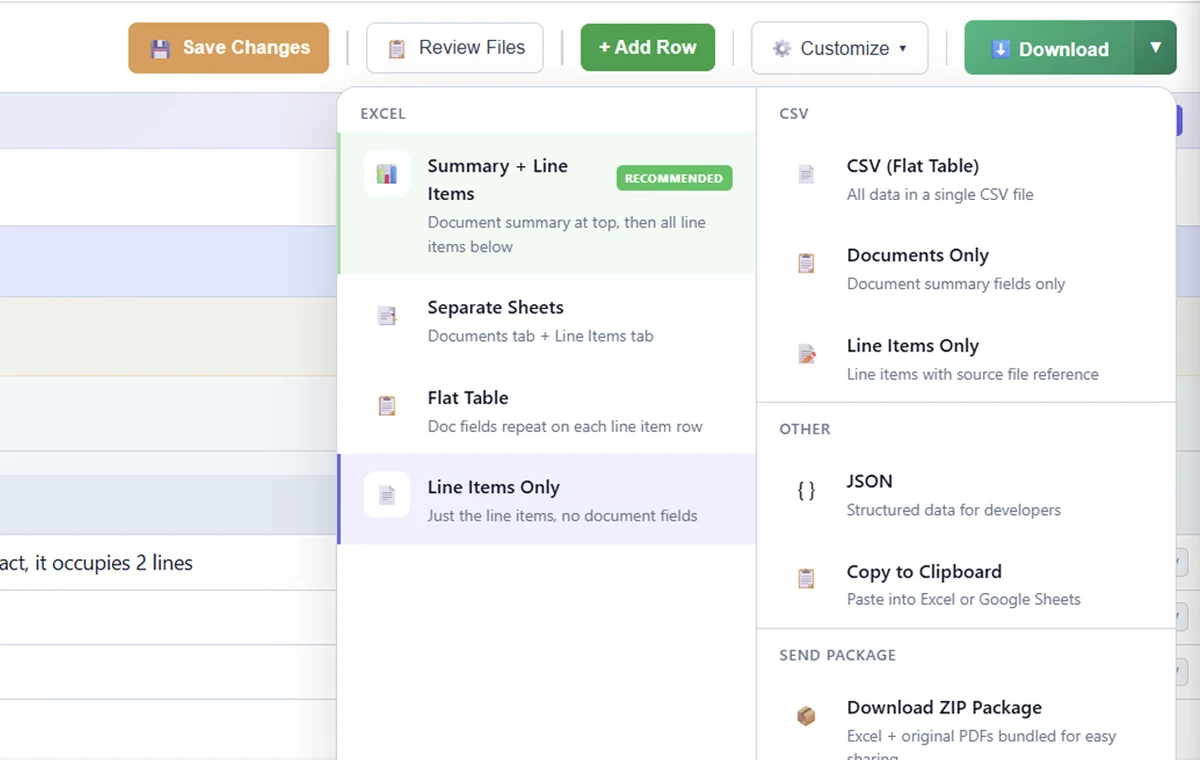
Task: Click the edit-page icon beside CSV Line Items Only
Action: tap(806, 354)
